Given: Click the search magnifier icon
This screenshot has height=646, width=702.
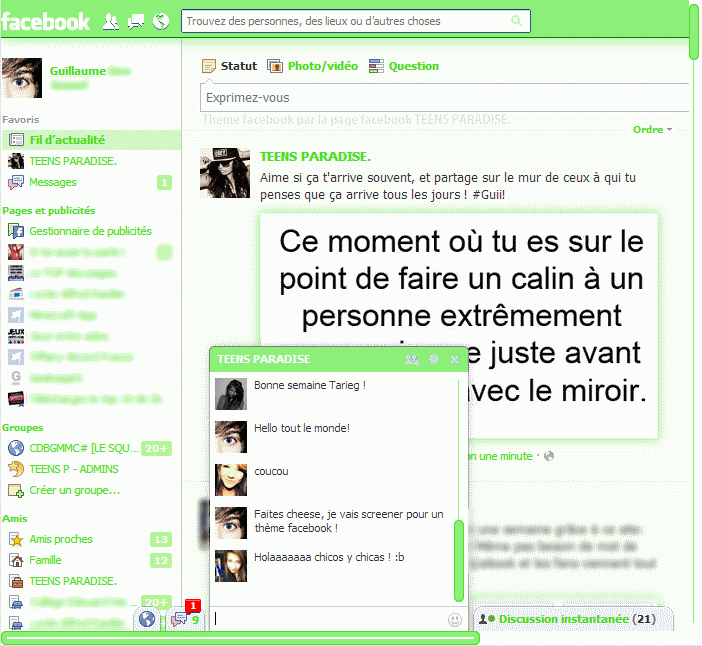Looking at the screenshot, I should 516,21.
